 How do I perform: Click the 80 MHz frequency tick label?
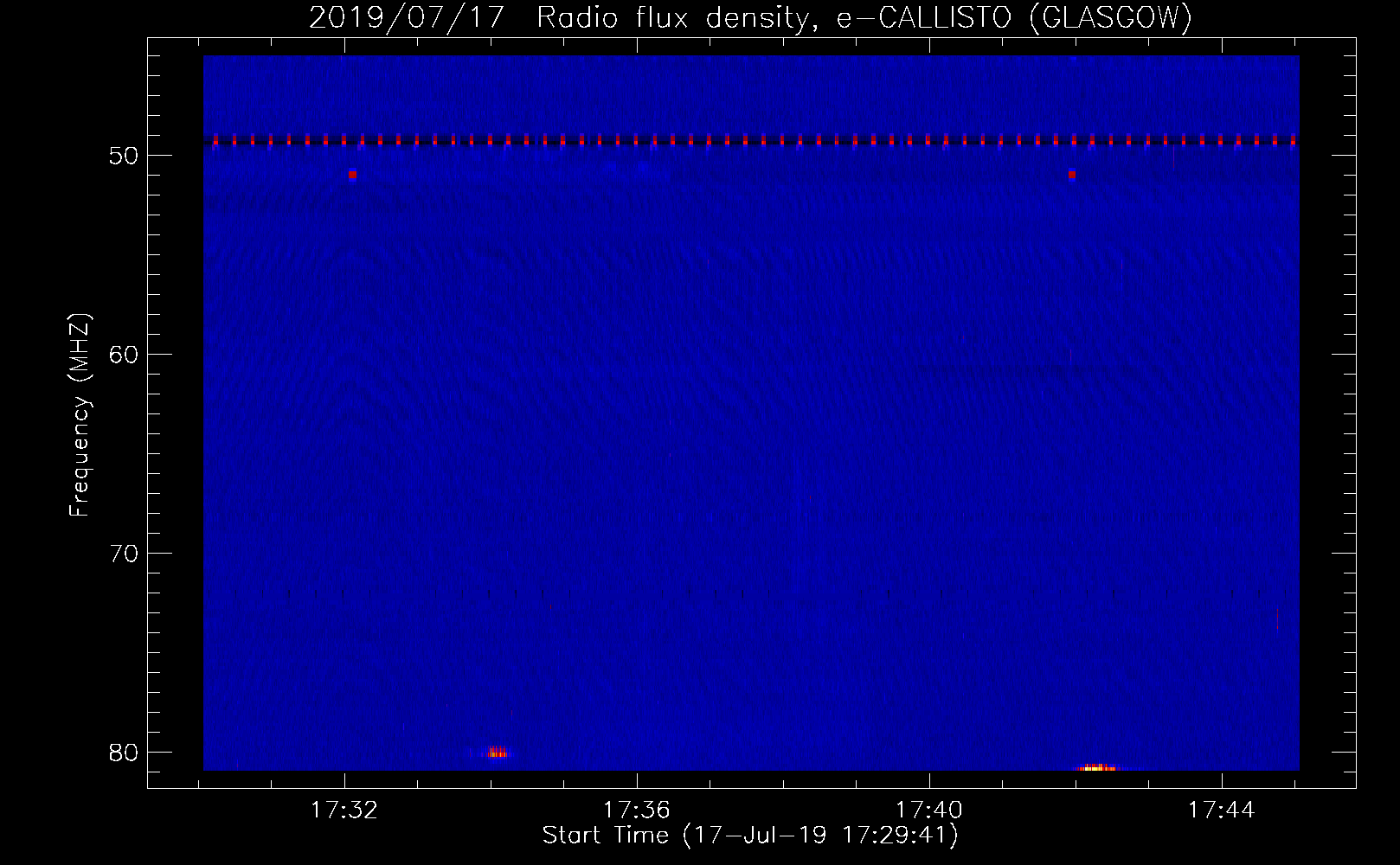click(x=124, y=753)
